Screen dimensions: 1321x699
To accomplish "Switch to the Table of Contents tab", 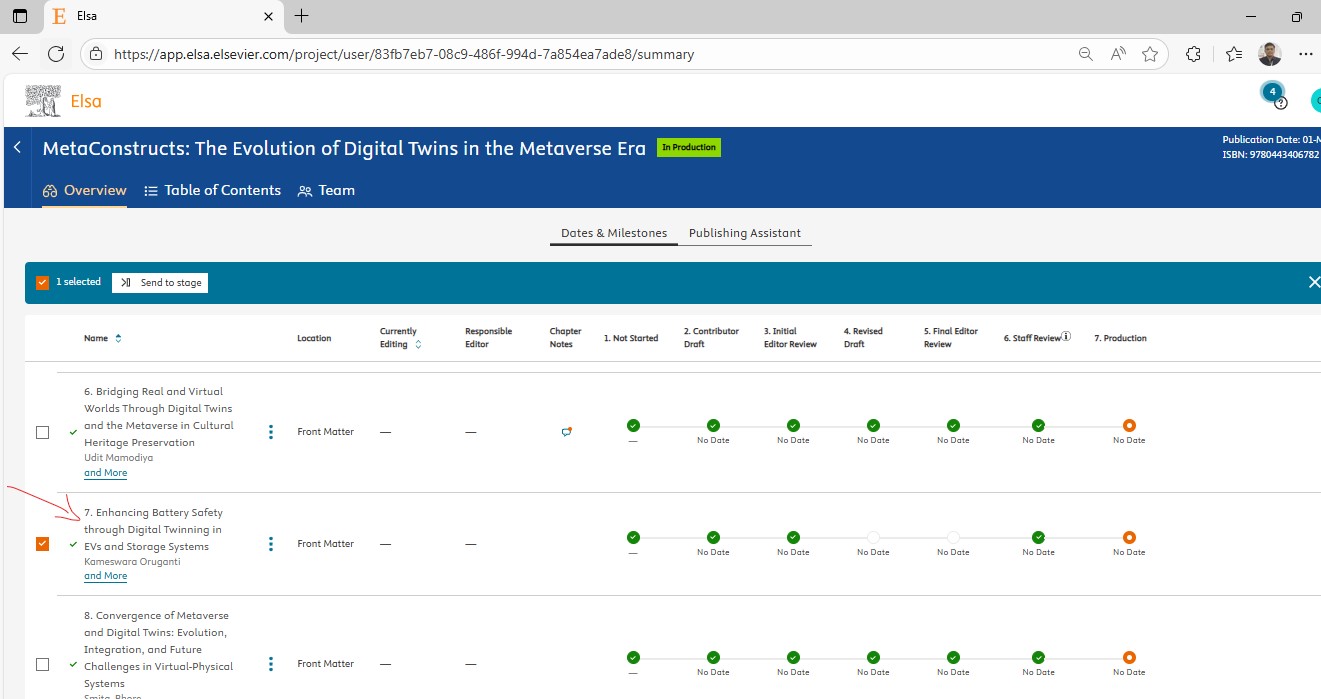I will click(x=212, y=190).
